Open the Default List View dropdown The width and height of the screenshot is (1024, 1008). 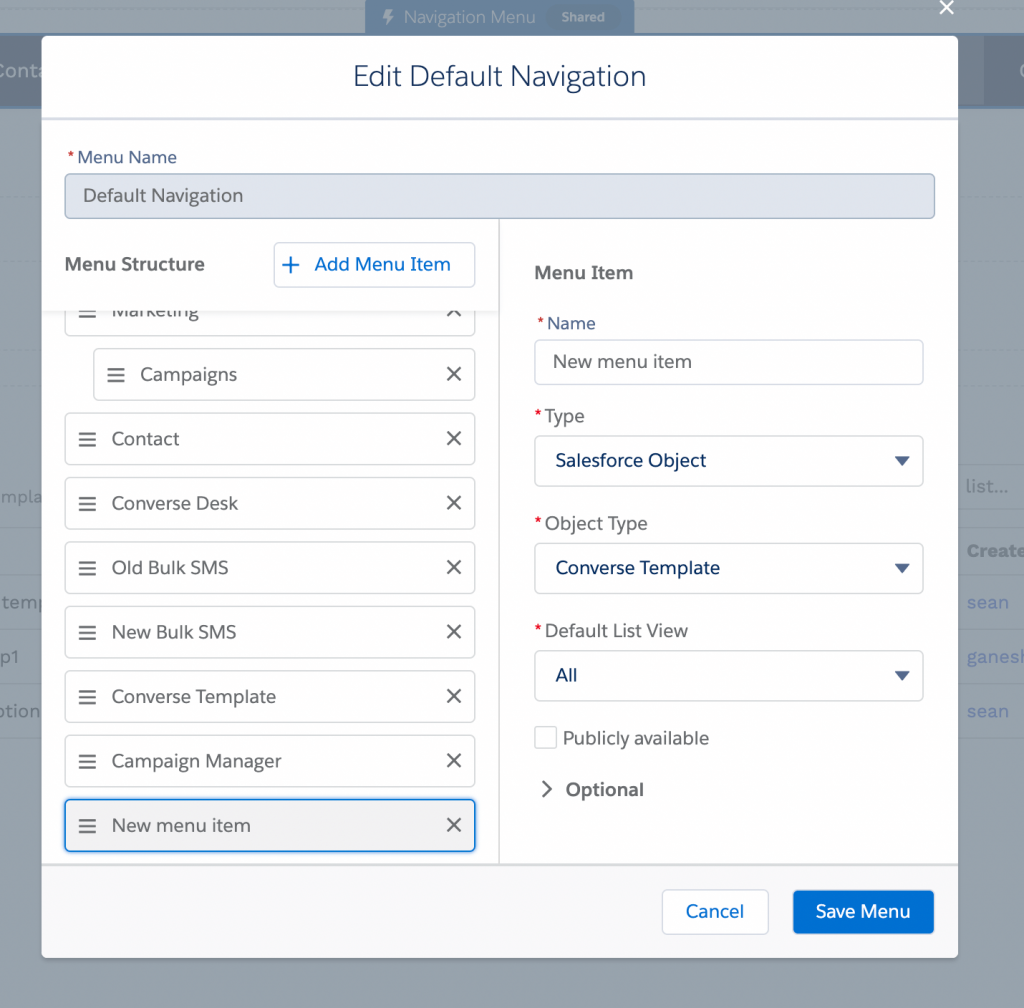pyautogui.click(x=728, y=675)
